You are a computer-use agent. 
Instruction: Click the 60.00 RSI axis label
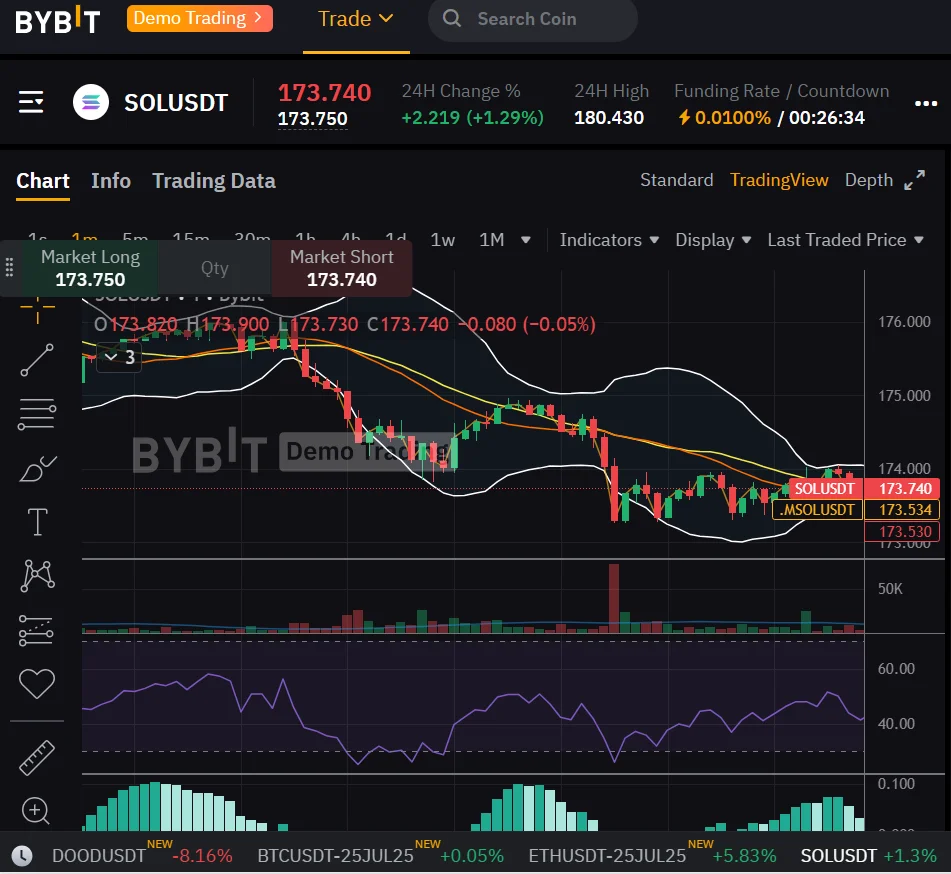pyautogui.click(x=896, y=668)
